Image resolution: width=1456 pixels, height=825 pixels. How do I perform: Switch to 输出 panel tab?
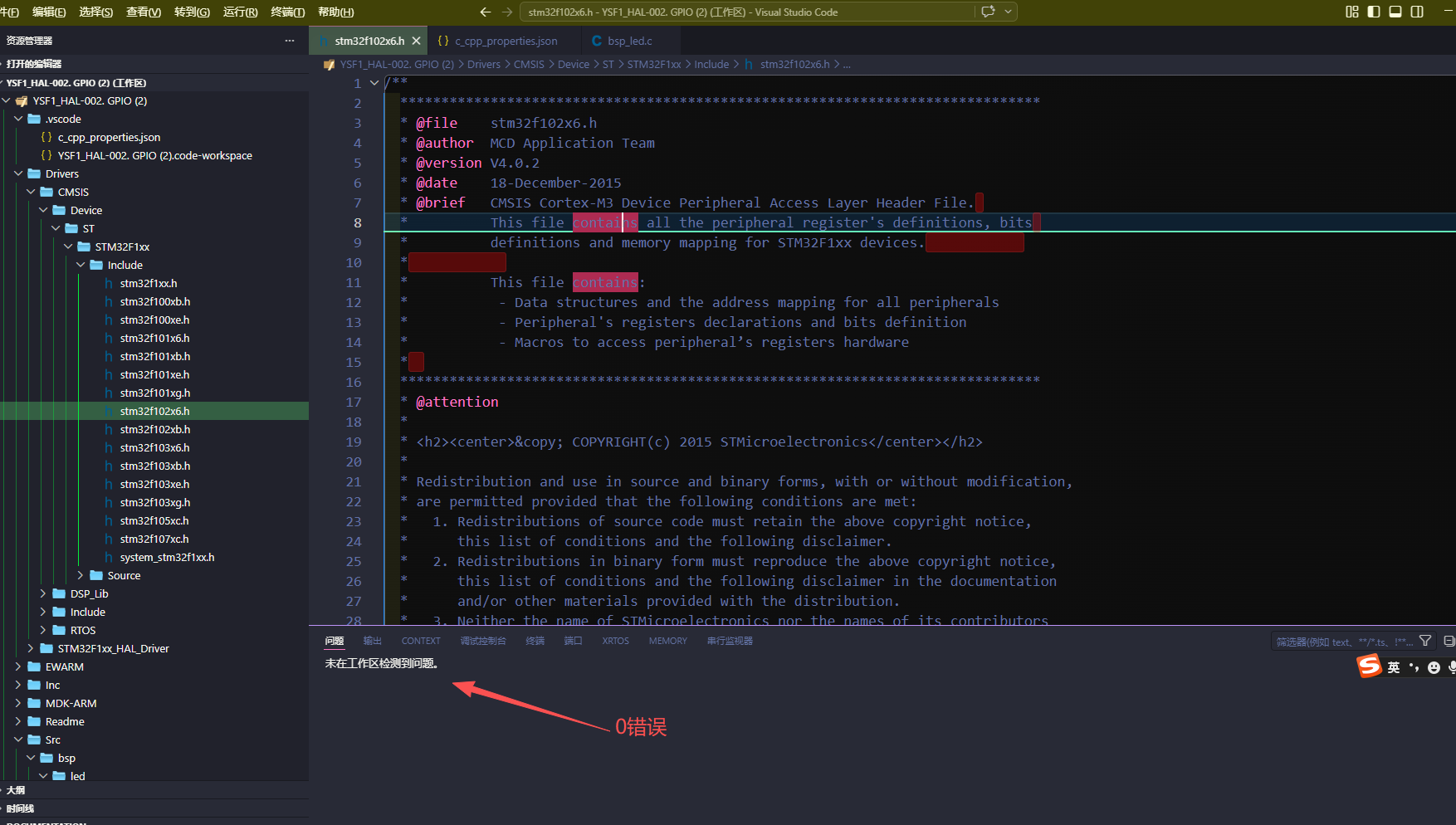372,641
